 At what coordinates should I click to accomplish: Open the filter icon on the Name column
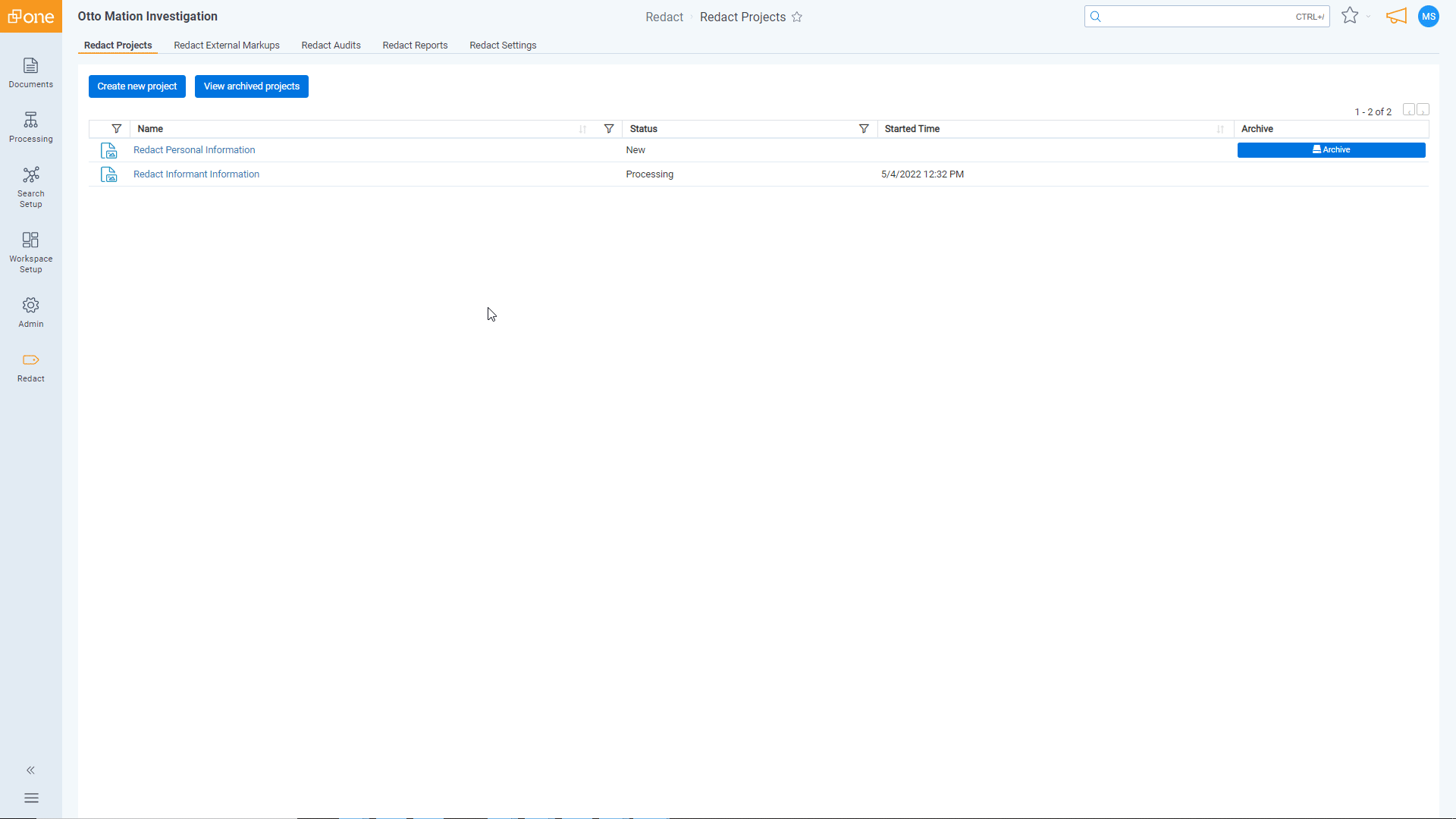point(609,129)
